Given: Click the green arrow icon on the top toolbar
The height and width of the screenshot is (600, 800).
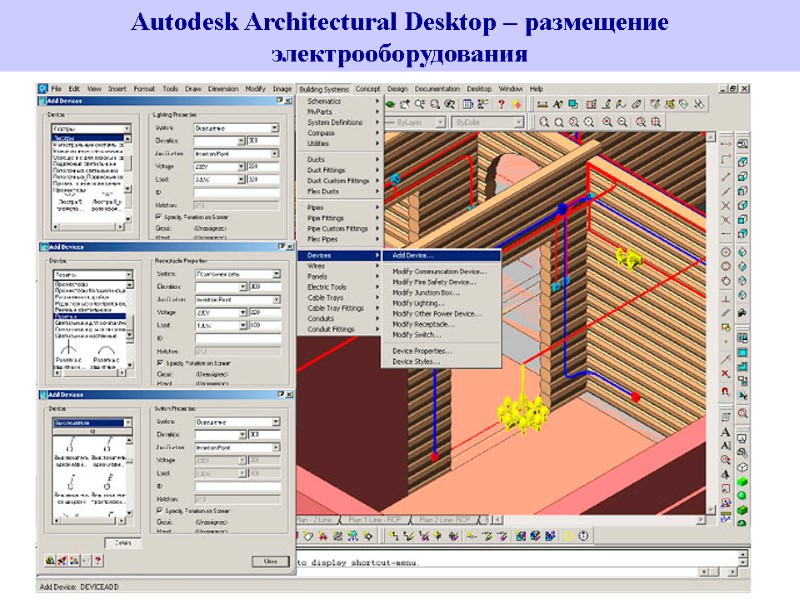Looking at the screenshot, I should pyautogui.click(x=390, y=104).
